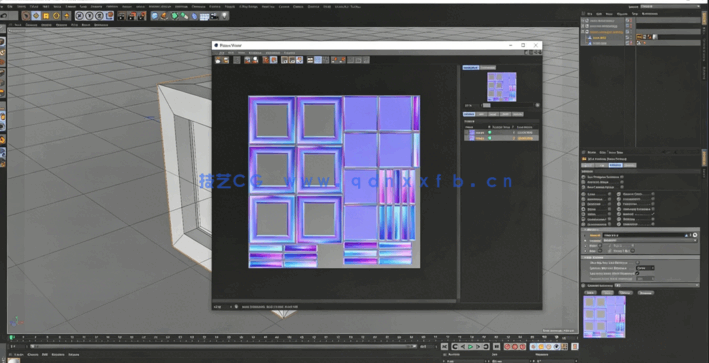Click the second icon in Picture Viewer toolbar

point(226,60)
